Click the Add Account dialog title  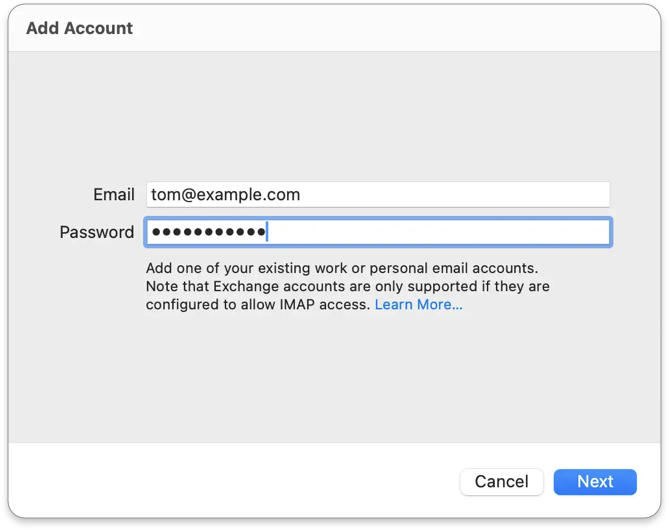[79, 28]
